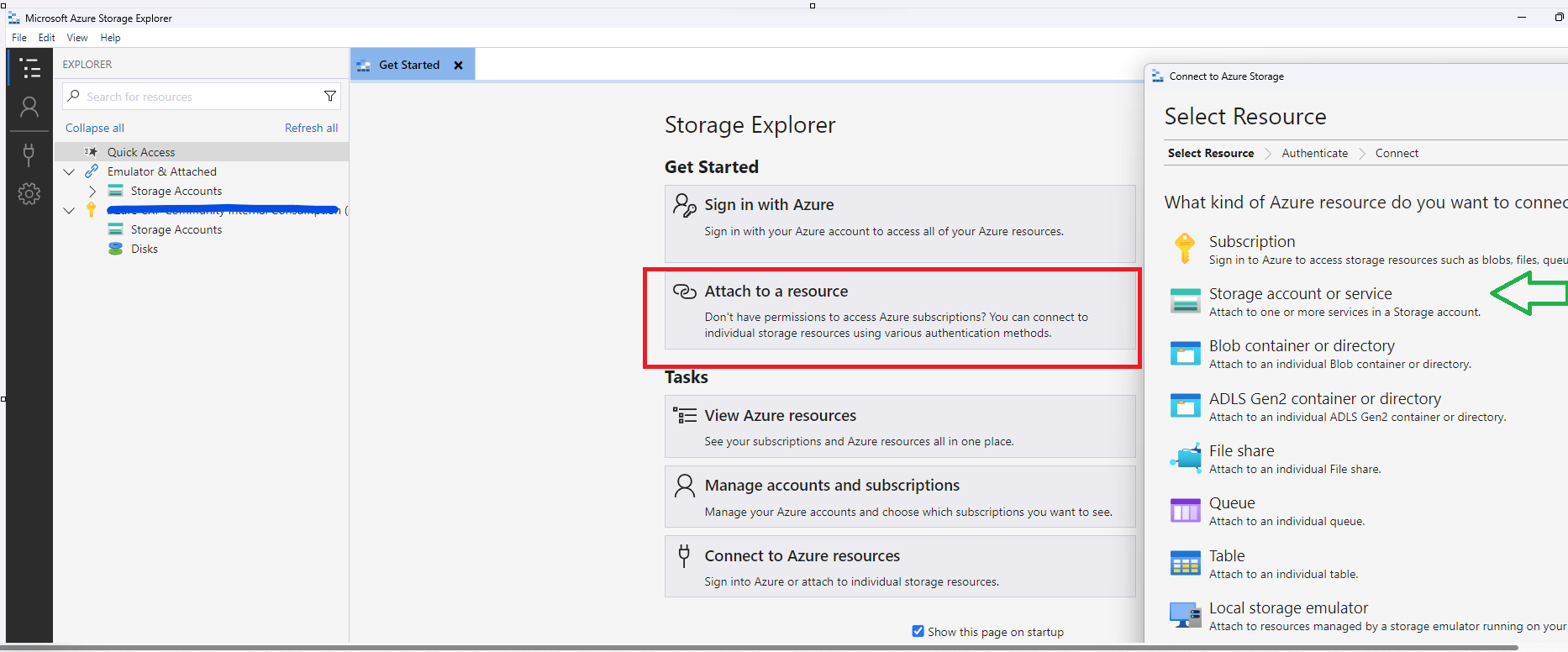Screen dimensions: 1568x652
Task: Click the horizontal scrollbar at window bottom
Action: pos(759,648)
